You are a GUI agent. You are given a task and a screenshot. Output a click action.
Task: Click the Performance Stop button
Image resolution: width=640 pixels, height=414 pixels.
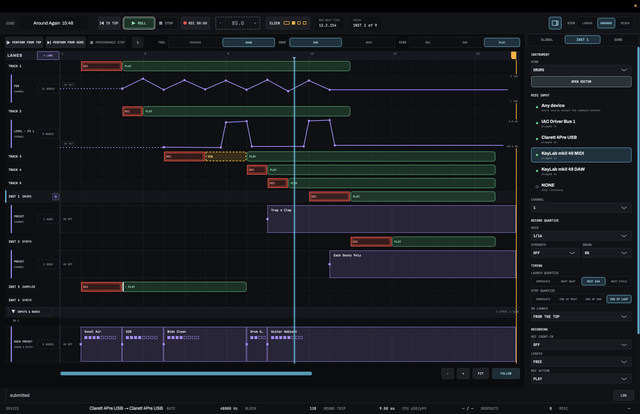click(x=107, y=42)
